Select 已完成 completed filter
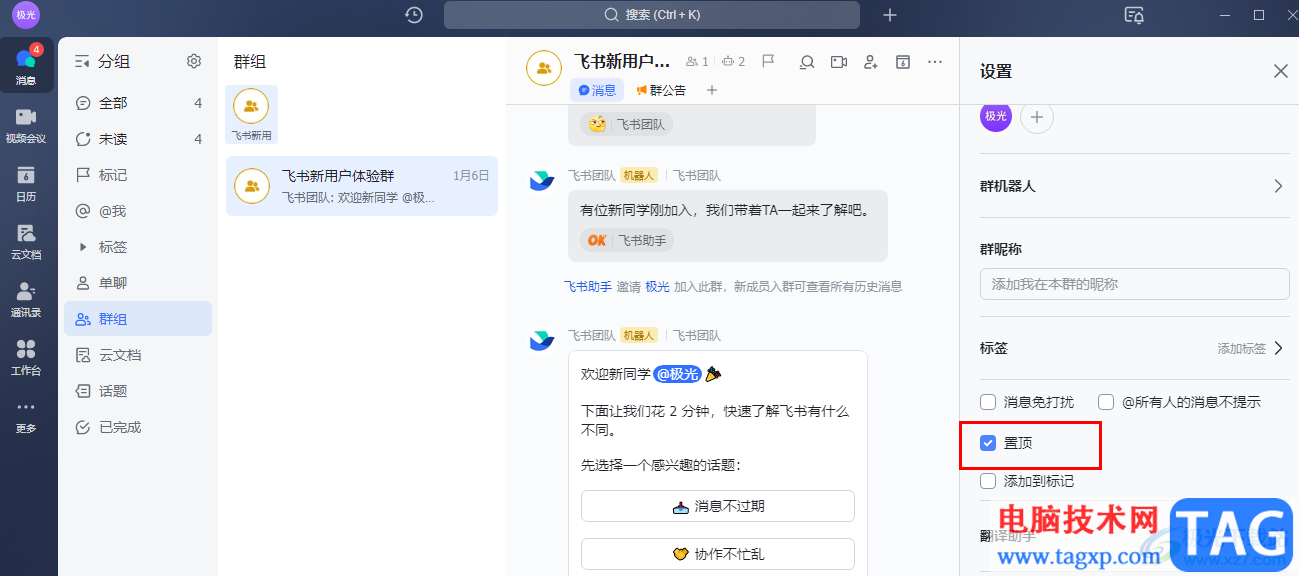The height and width of the screenshot is (576, 1299). coord(138,427)
